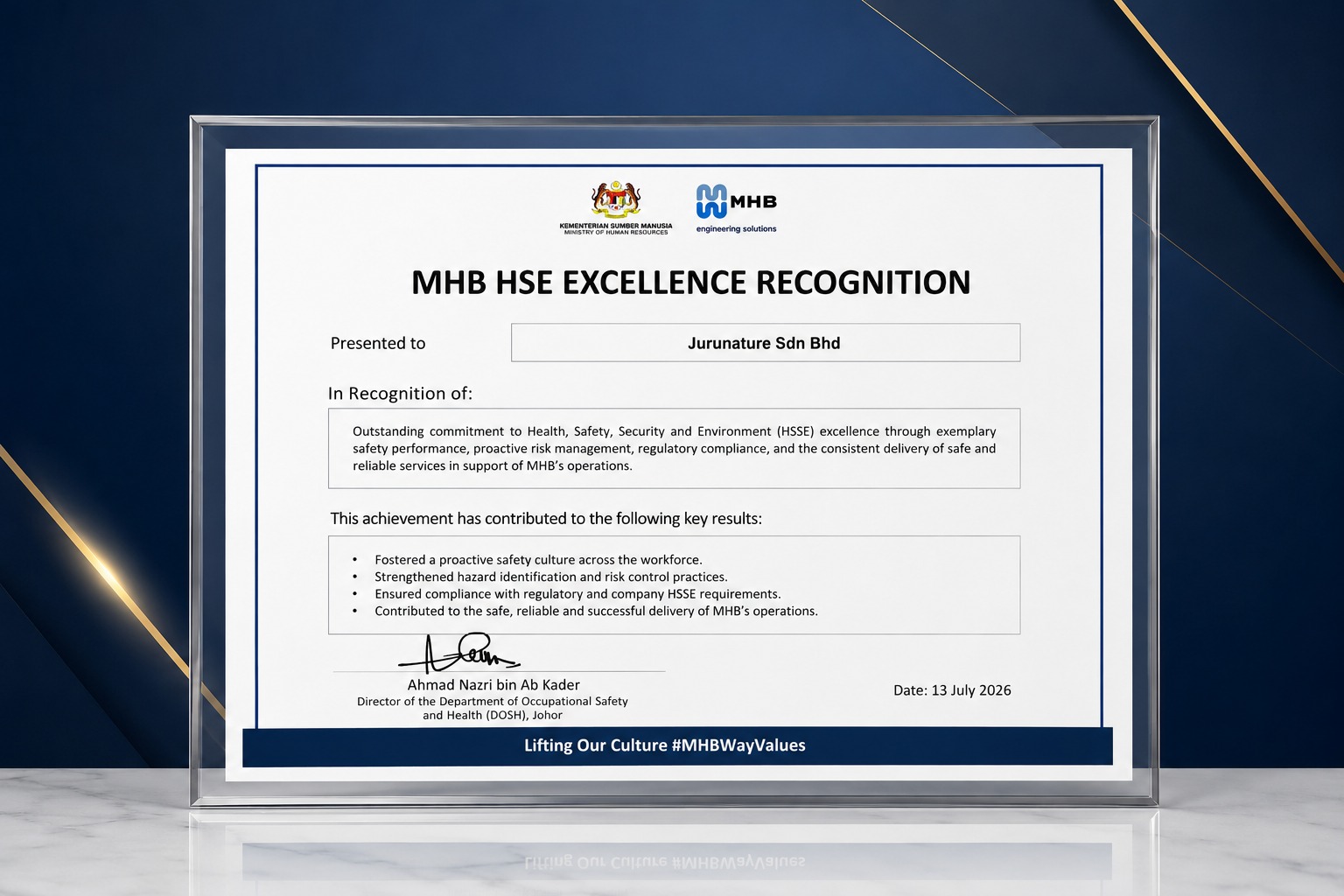Click the Fostered a proactive safety culture bullet
Image resolution: width=1344 pixels, height=896 pixels.
538,560
